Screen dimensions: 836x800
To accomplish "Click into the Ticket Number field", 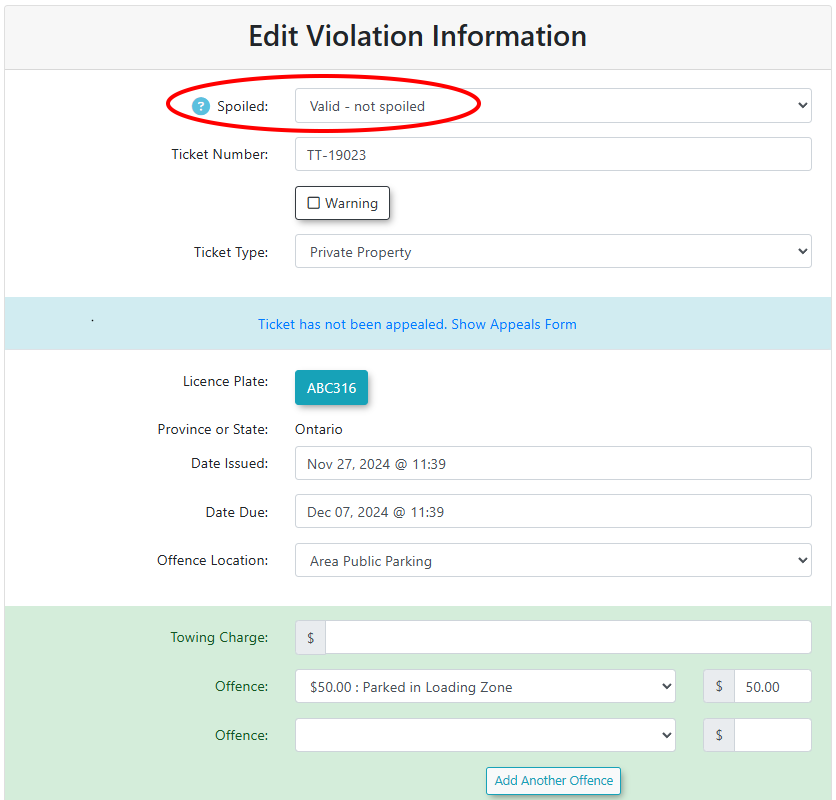I will 553,154.
